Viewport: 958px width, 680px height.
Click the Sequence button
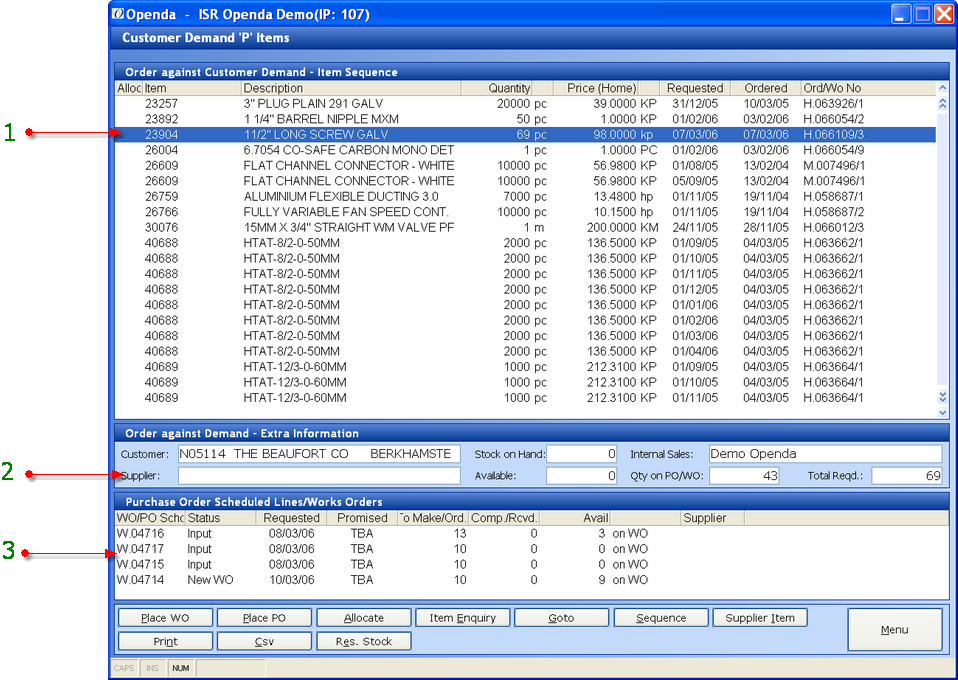661,618
